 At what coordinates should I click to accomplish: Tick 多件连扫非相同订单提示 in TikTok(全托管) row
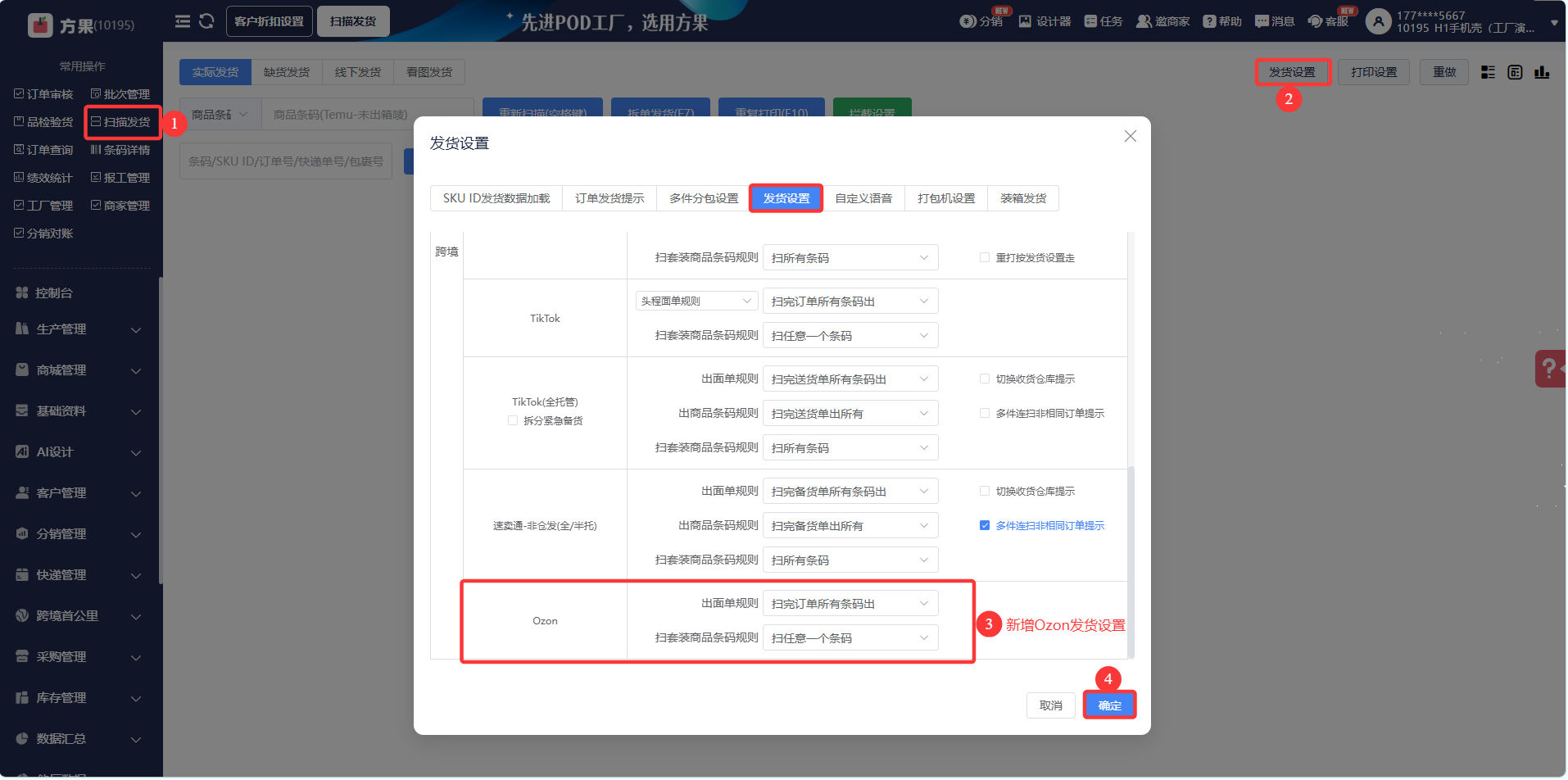tap(985, 413)
